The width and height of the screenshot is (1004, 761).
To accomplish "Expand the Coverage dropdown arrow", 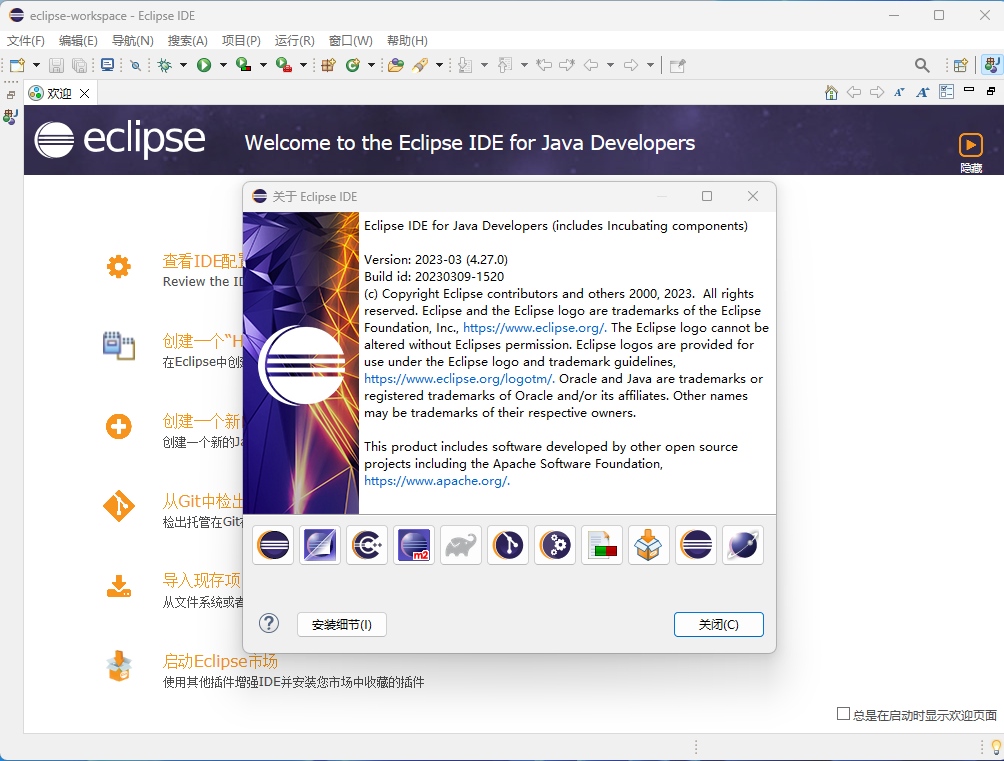I will [x=263, y=65].
